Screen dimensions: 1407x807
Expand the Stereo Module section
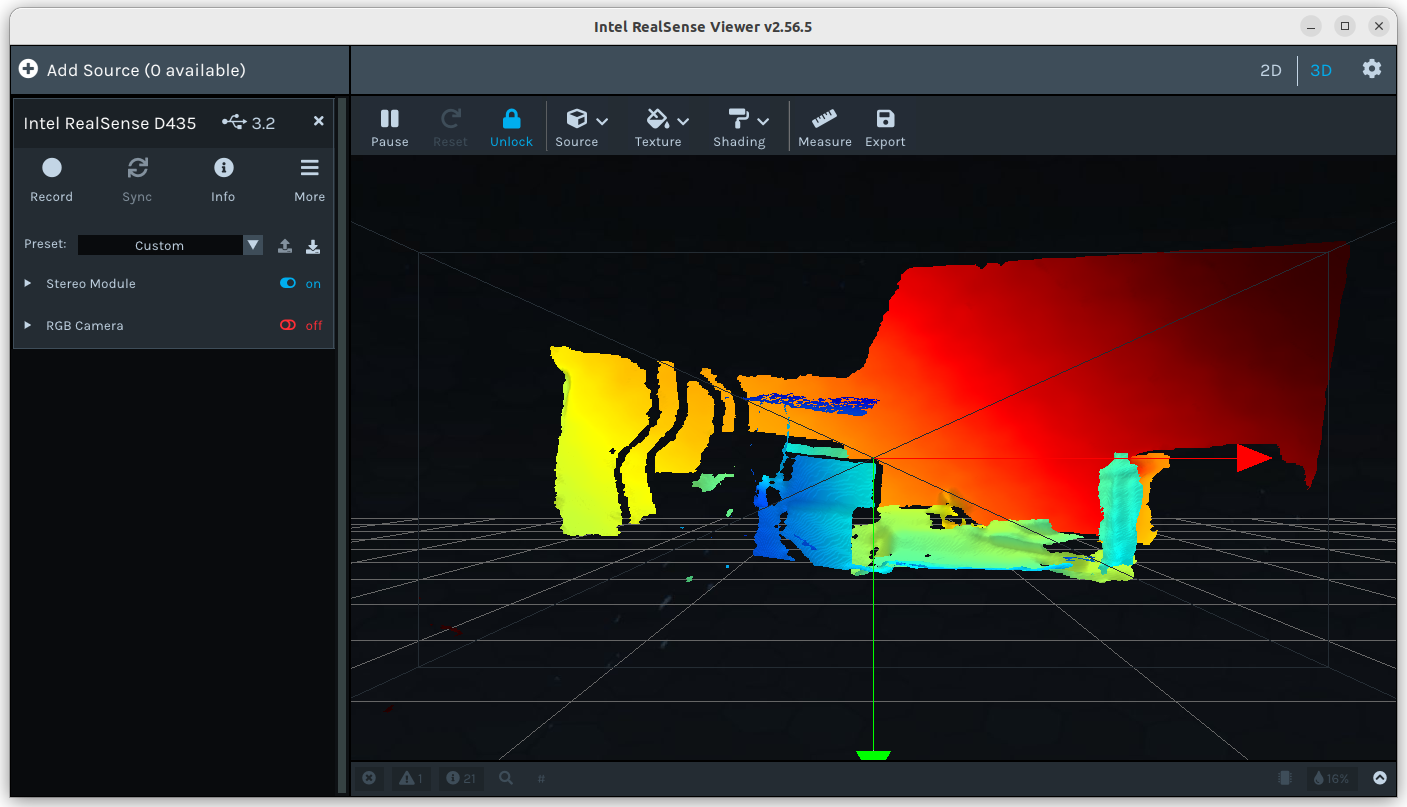28,284
